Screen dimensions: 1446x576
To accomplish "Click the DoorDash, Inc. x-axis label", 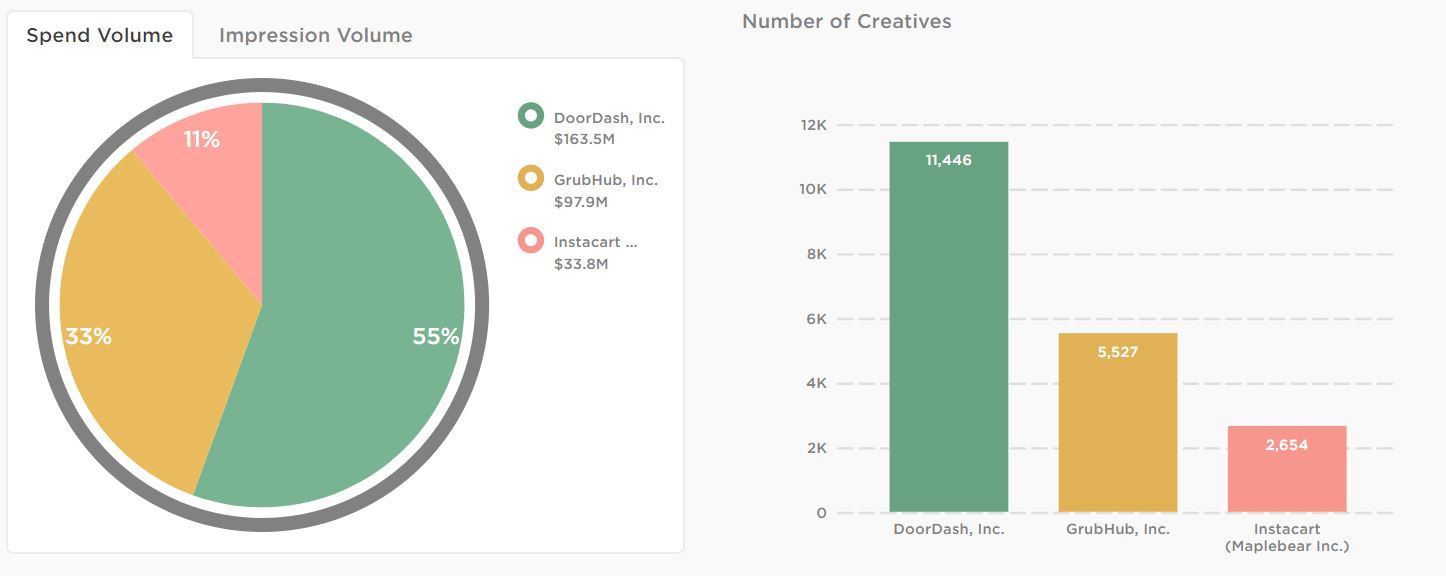I will tap(948, 529).
